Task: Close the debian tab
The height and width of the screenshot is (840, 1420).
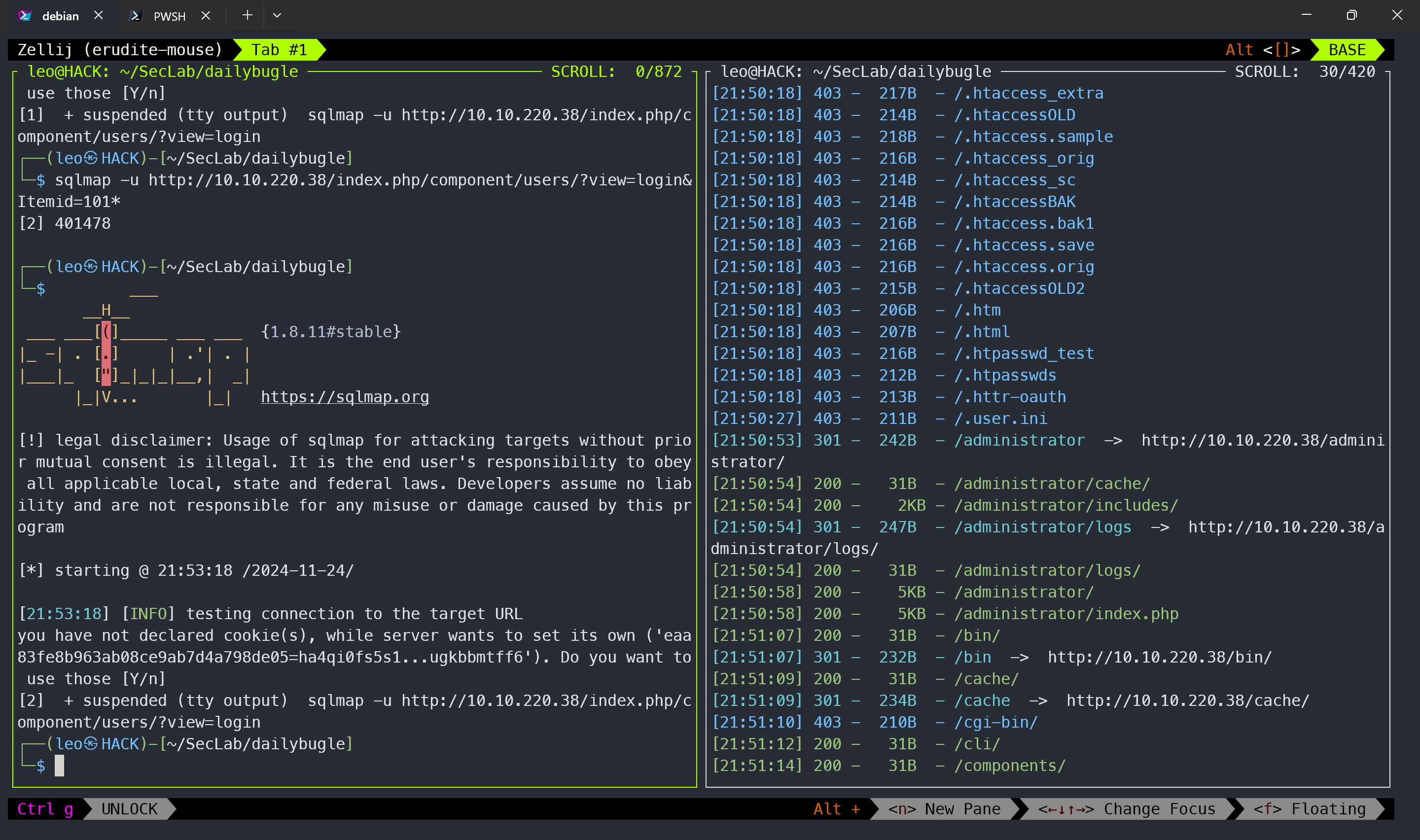Action: coord(99,15)
